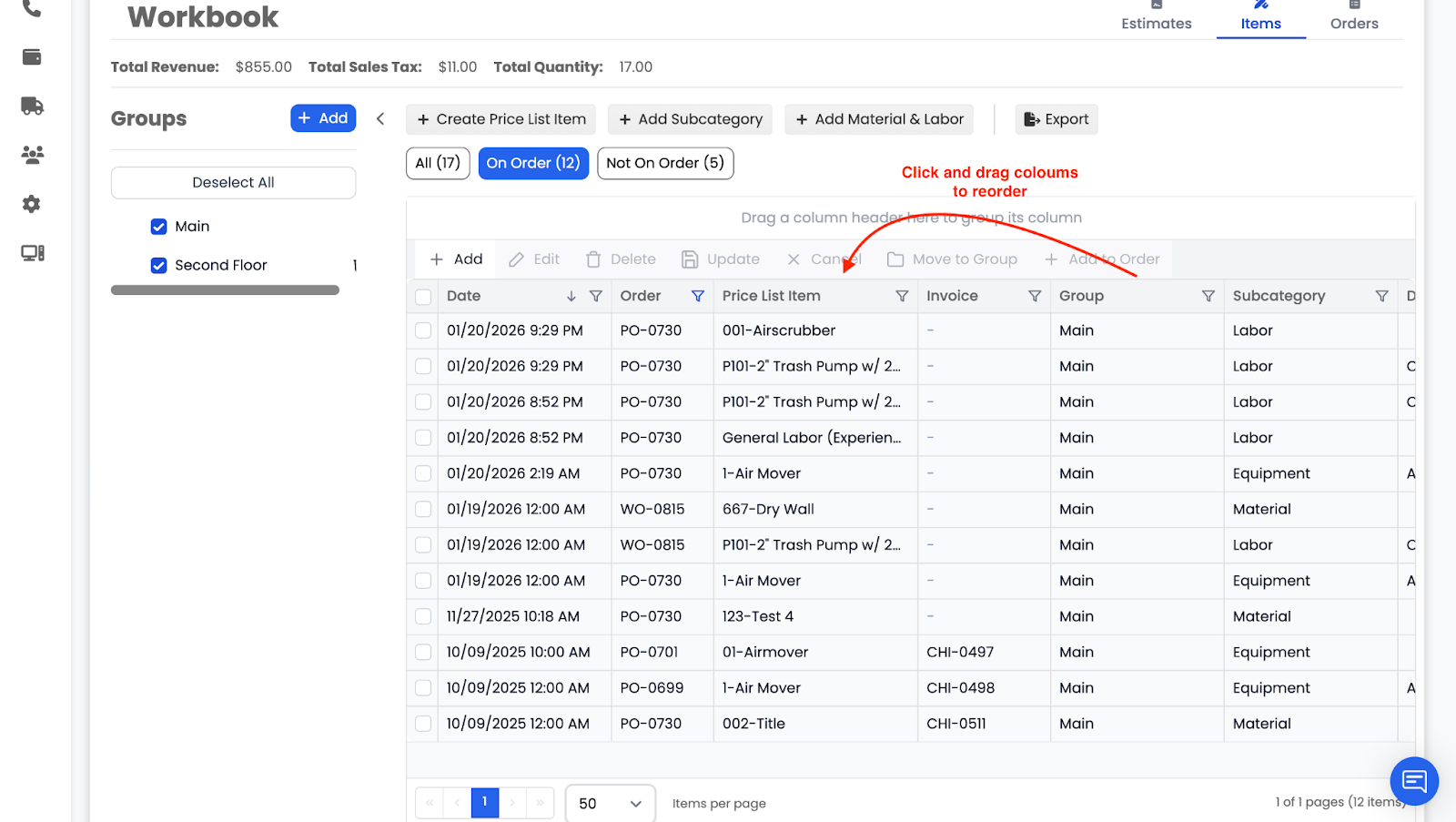The height and width of the screenshot is (822, 1456).
Task: Select all rows with header checkbox
Action: tap(423, 297)
